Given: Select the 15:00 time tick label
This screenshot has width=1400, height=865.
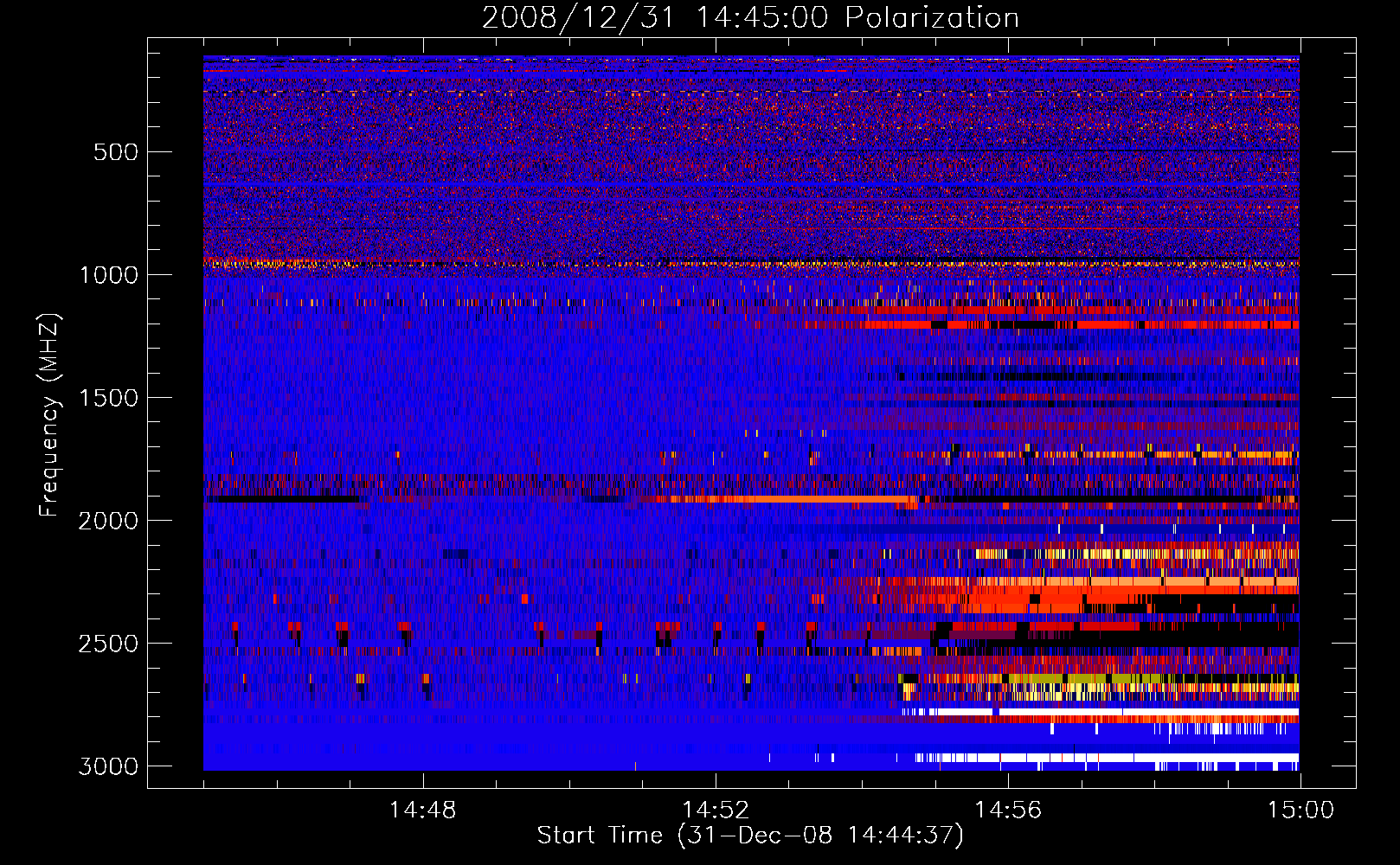Looking at the screenshot, I should coord(1300,811).
